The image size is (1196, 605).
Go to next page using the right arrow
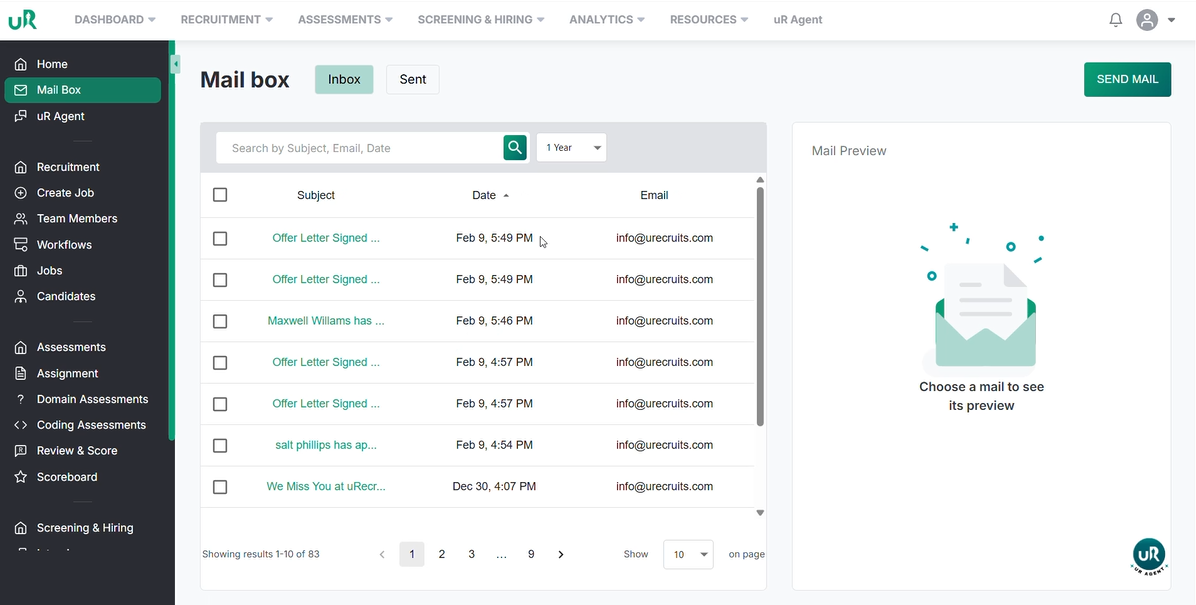coord(561,554)
